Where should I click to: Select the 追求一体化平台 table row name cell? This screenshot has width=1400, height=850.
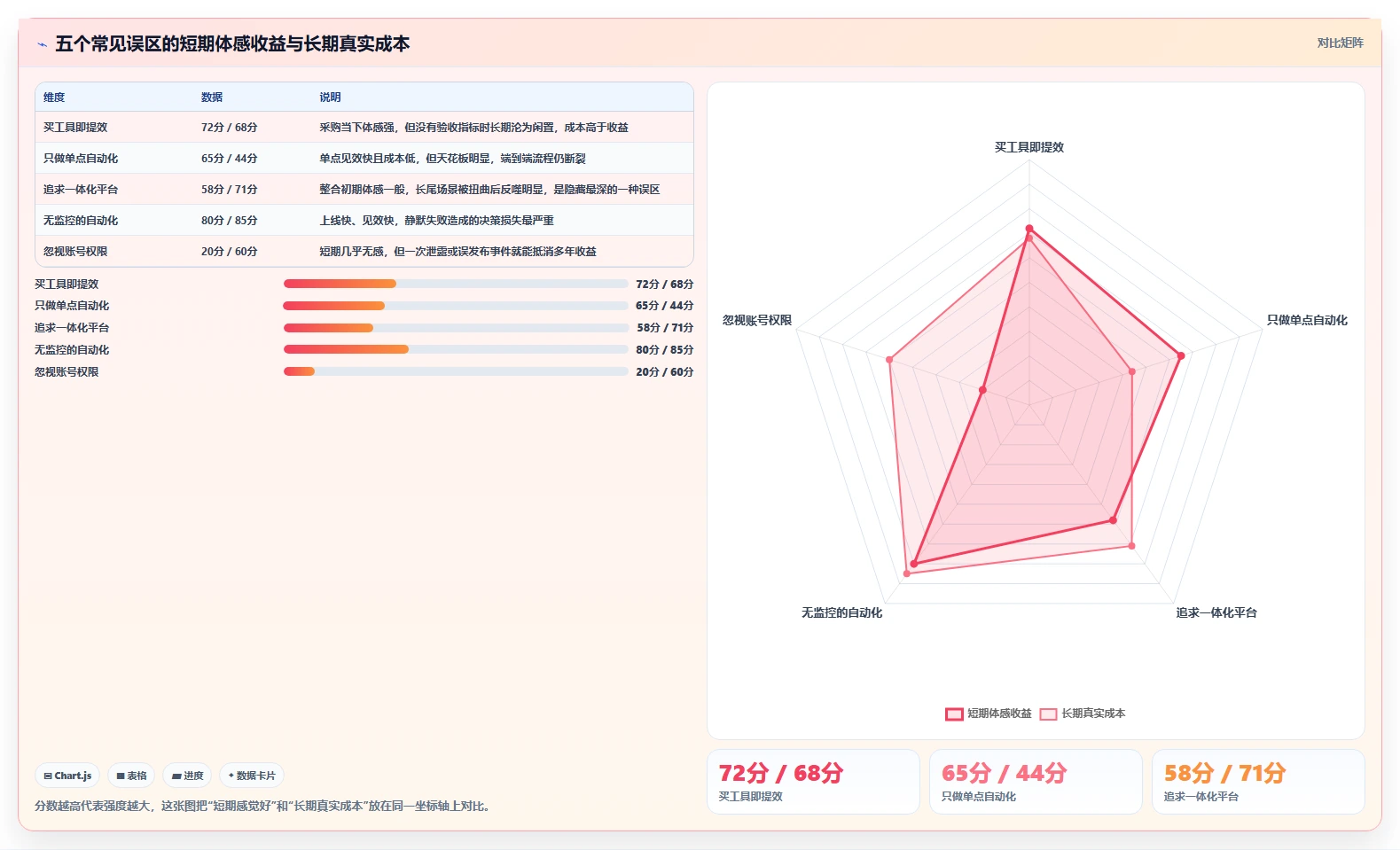click(81, 190)
